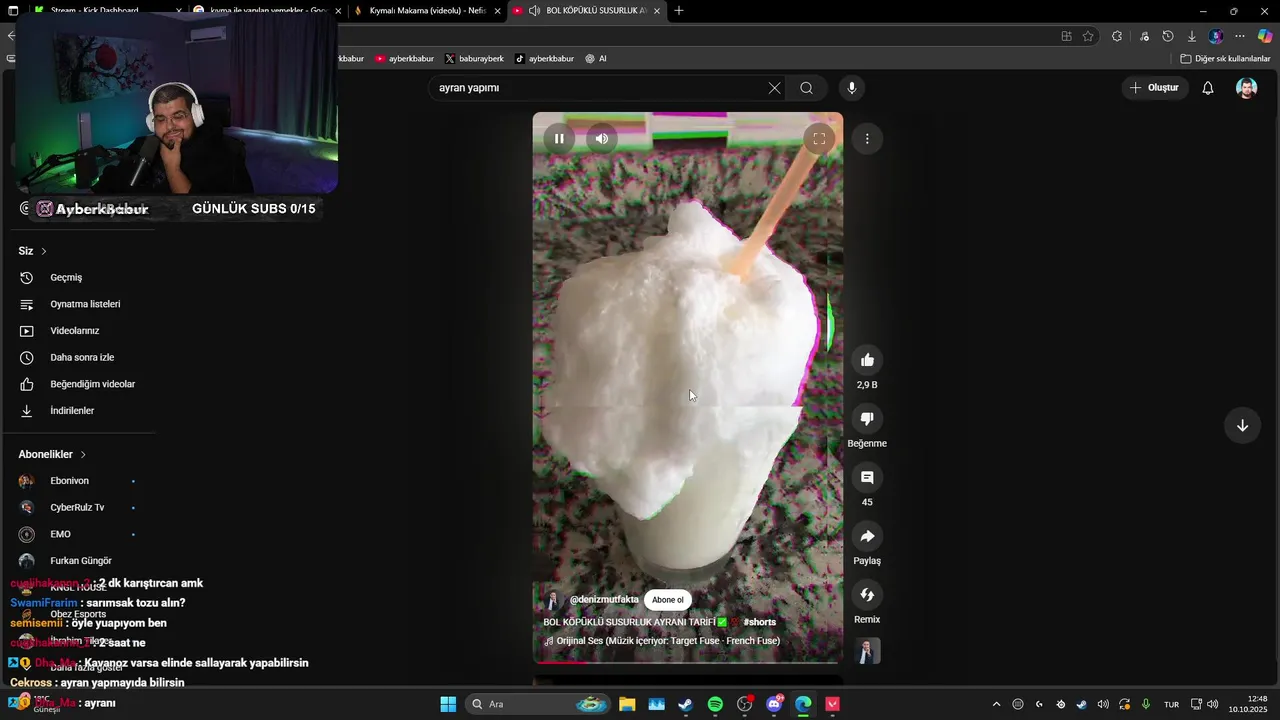Open the TUR language switcher
The height and width of the screenshot is (720, 1280).
pos(1171,704)
